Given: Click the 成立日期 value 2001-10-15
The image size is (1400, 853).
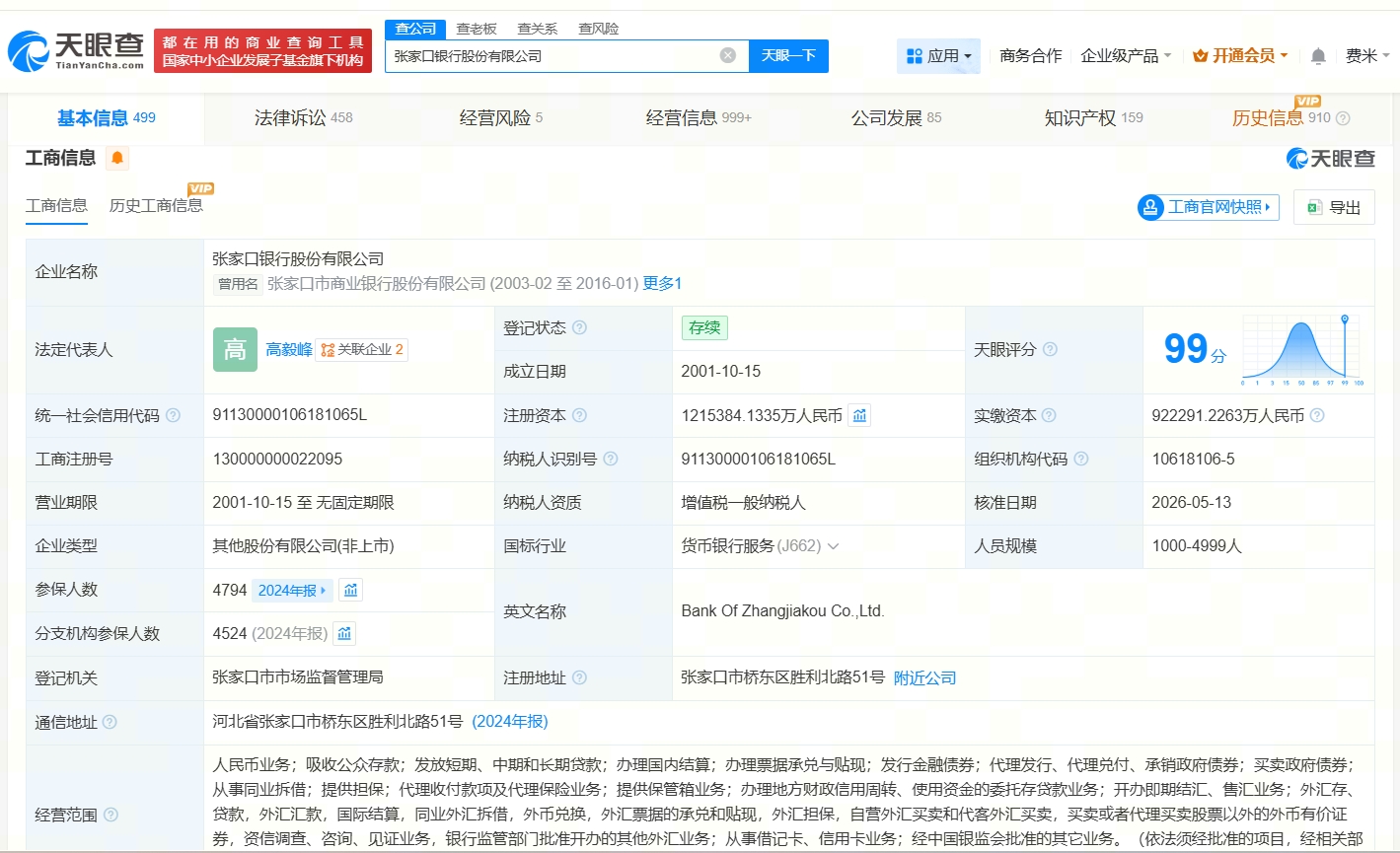Looking at the screenshot, I should coord(721,372).
